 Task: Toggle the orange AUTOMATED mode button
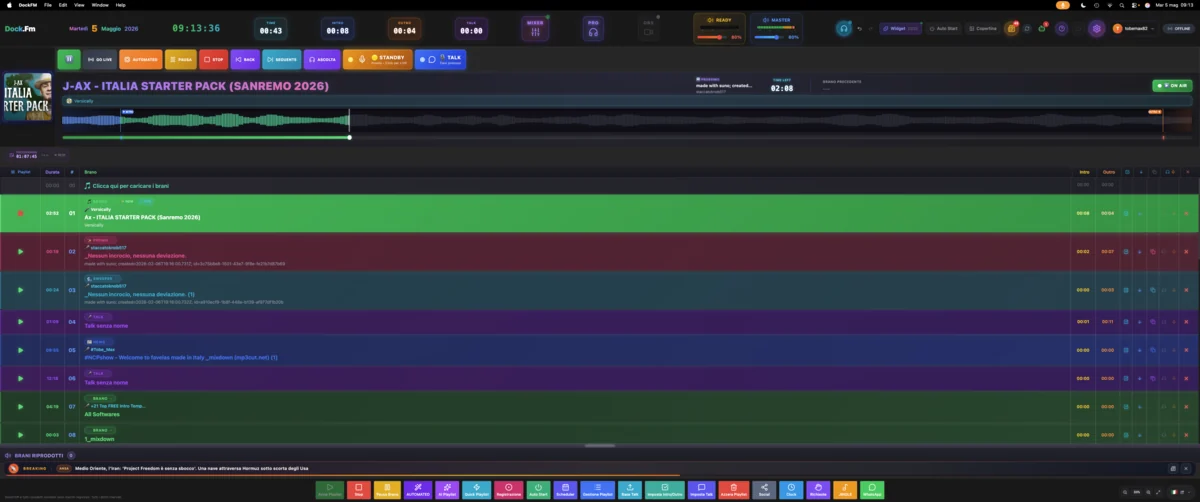tap(140, 60)
